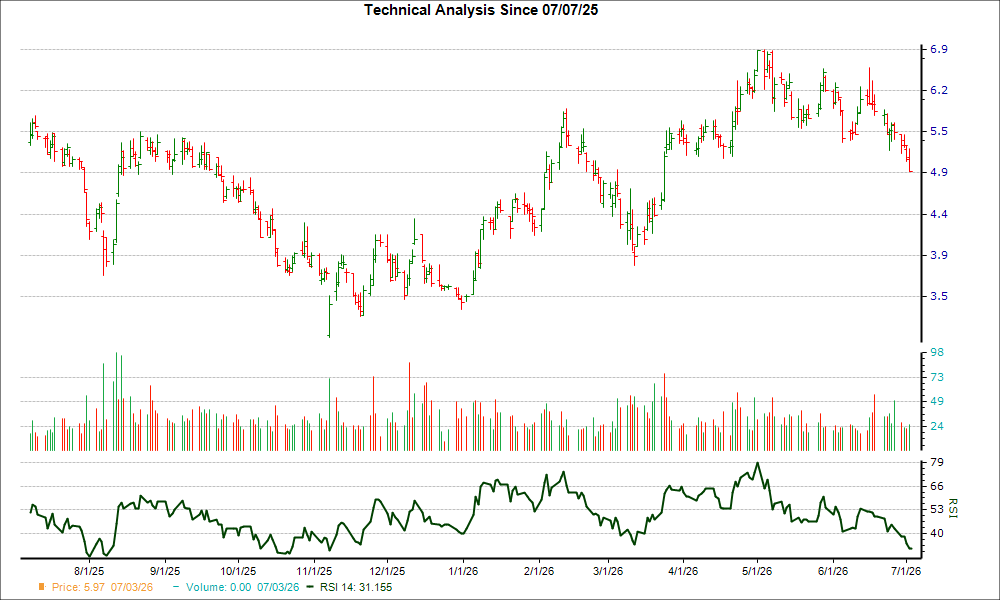Click the 8/1/25 date axis label
This screenshot has height=600, width=1000.
pyautogui.click(x=89, y=571)
